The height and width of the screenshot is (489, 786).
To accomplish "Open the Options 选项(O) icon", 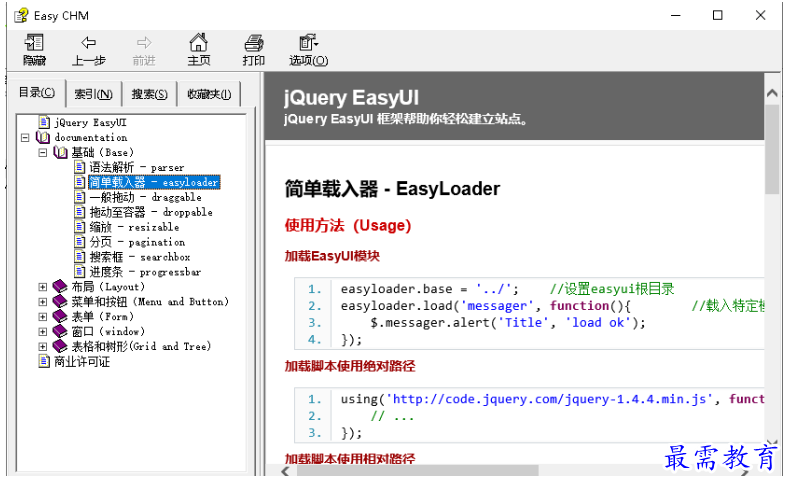I will click(x=308, y=43).
